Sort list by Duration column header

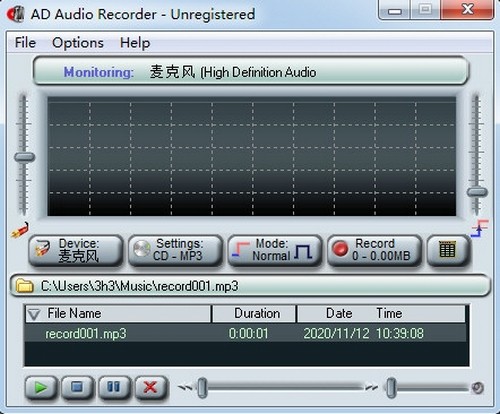[254, 314]
